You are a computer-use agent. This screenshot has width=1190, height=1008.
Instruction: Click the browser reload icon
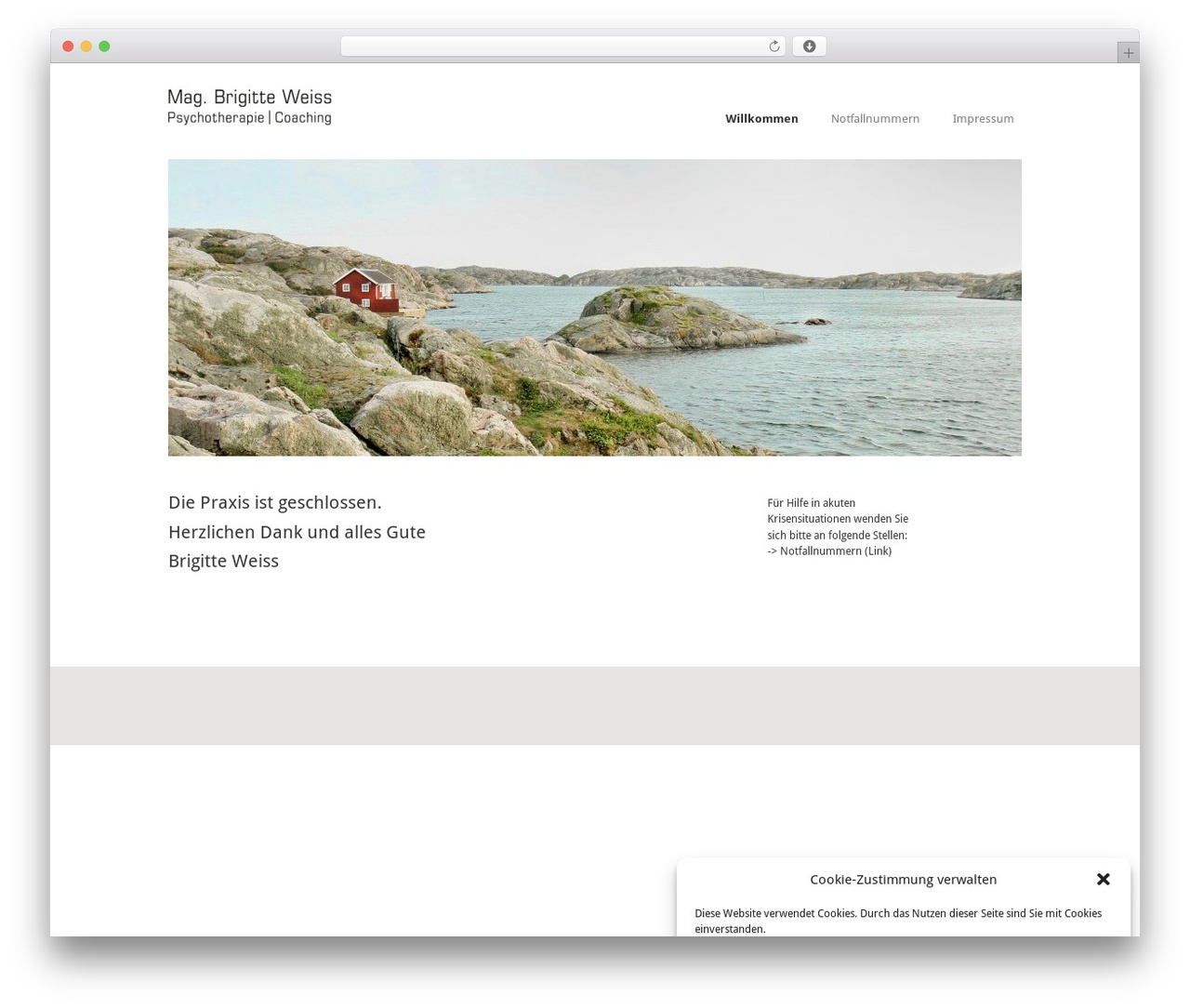click(x=773, y=46)
